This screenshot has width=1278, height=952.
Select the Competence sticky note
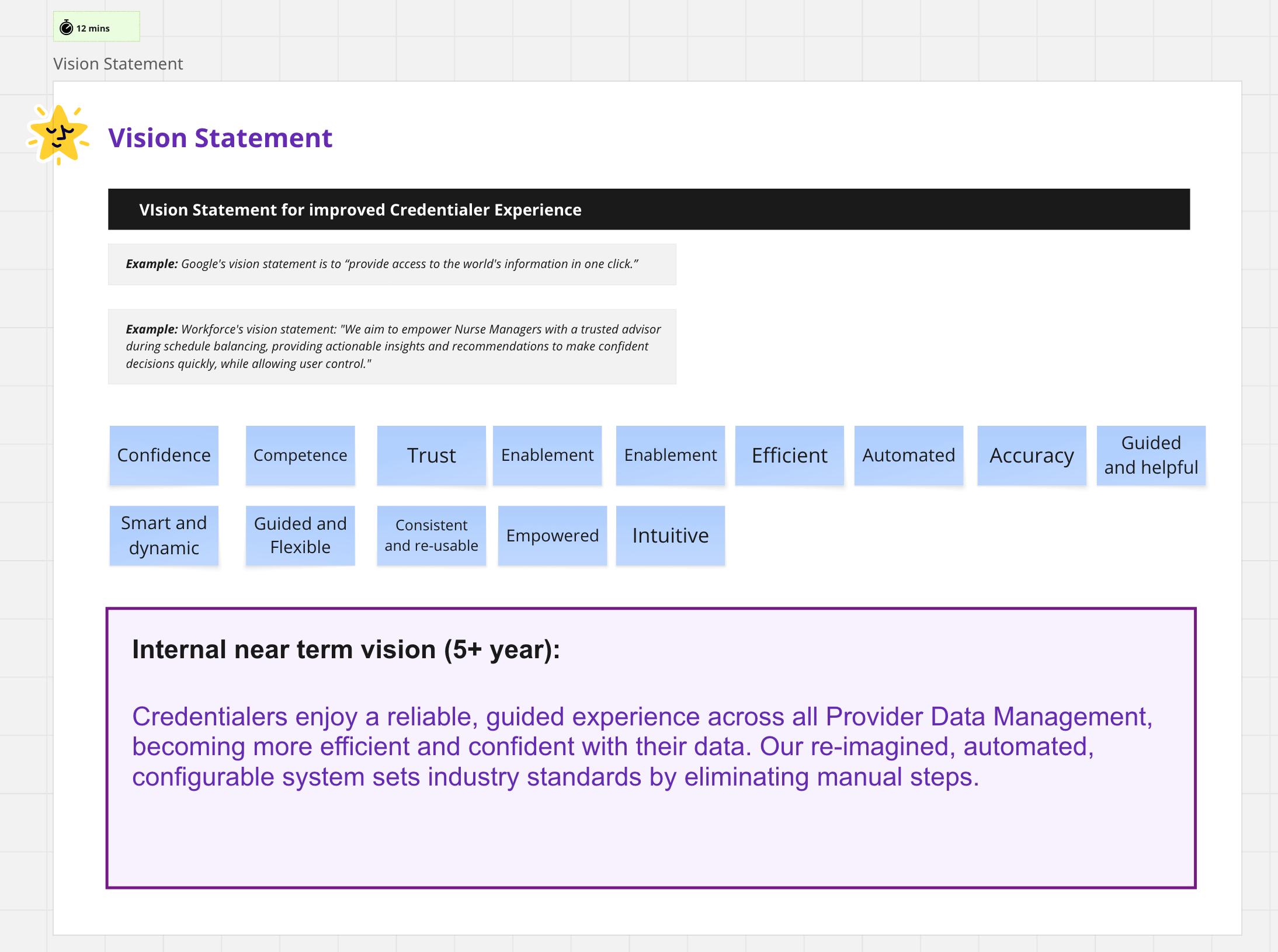(300, 455)
